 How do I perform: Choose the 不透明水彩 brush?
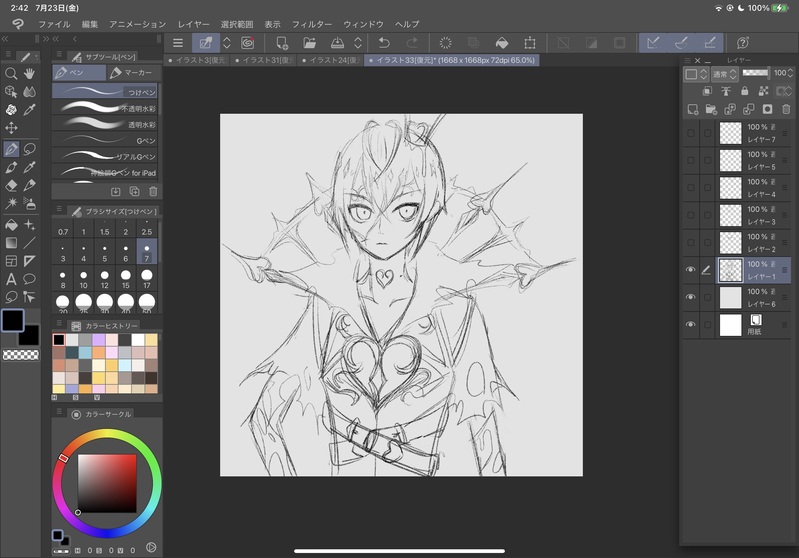coord(104,108)
